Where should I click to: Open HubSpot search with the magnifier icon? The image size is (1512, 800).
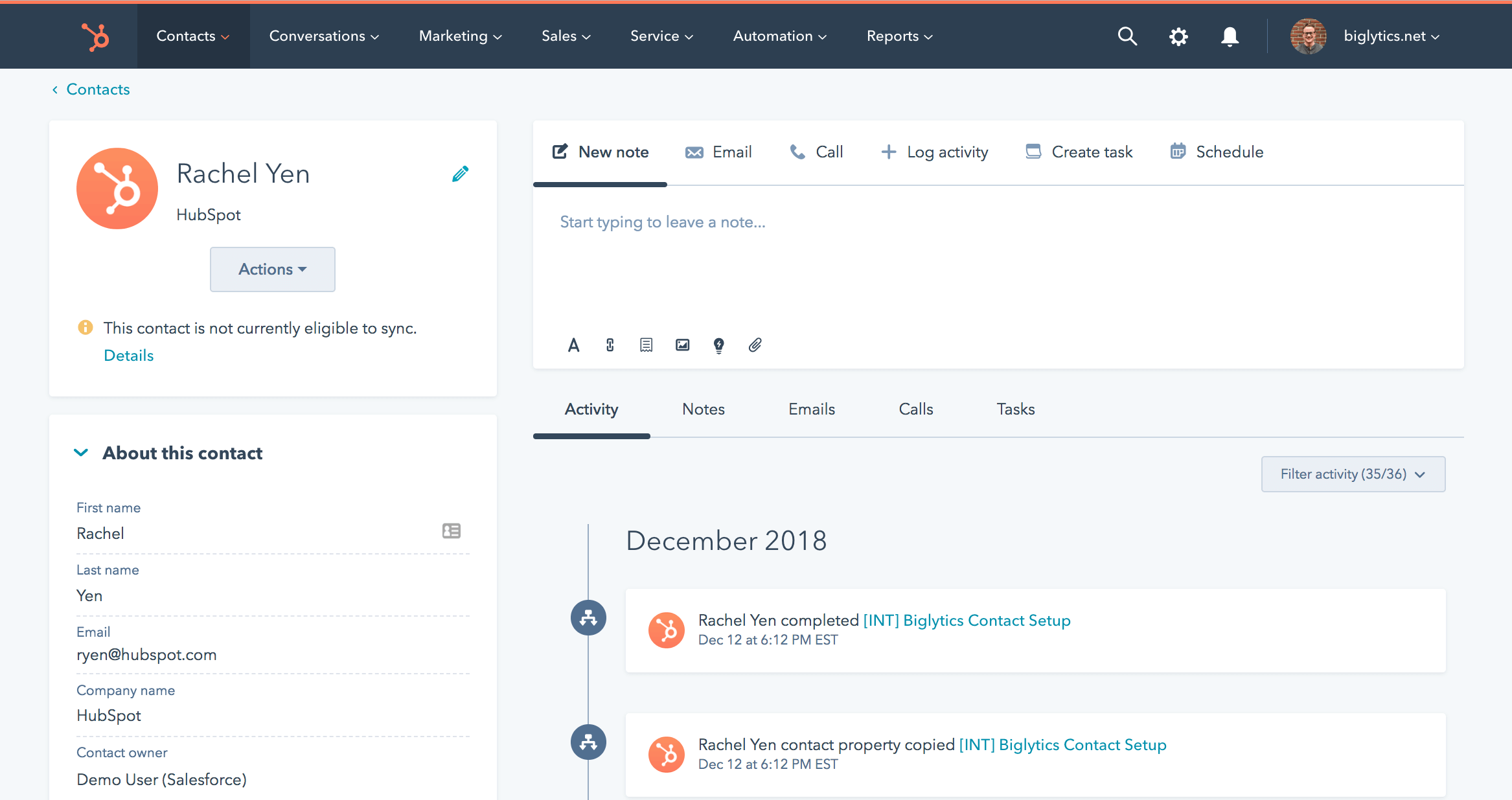(x=1127, y=36)
